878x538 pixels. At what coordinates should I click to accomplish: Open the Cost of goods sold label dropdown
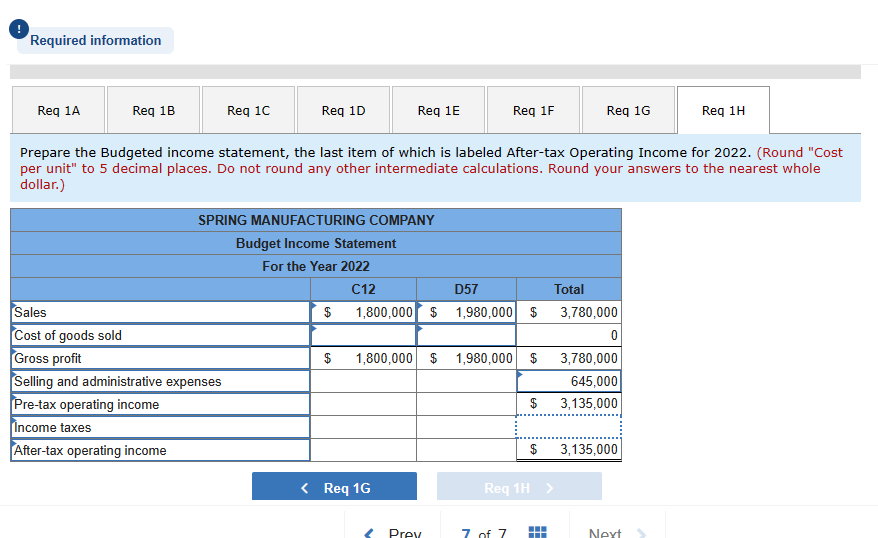point(160,335)
